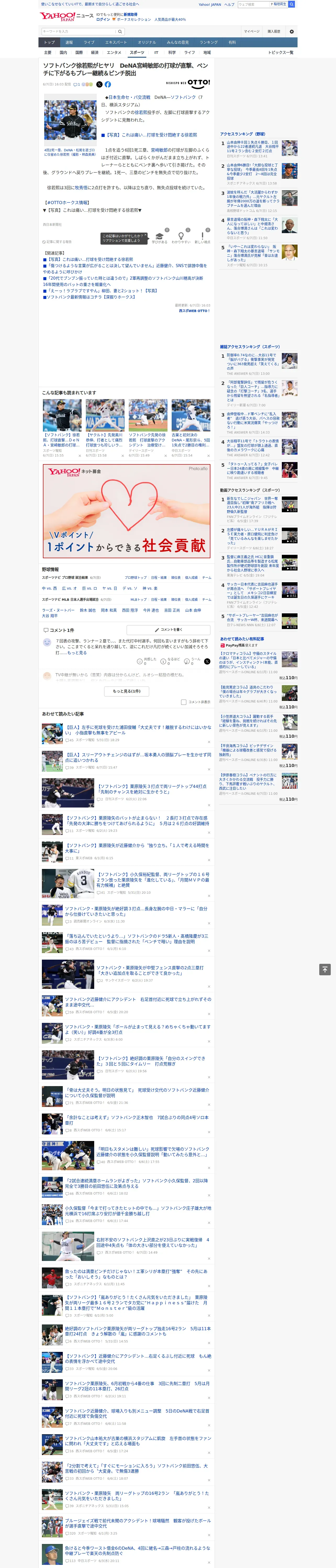Click the blue web search magnifier button

tap(292, 4)
